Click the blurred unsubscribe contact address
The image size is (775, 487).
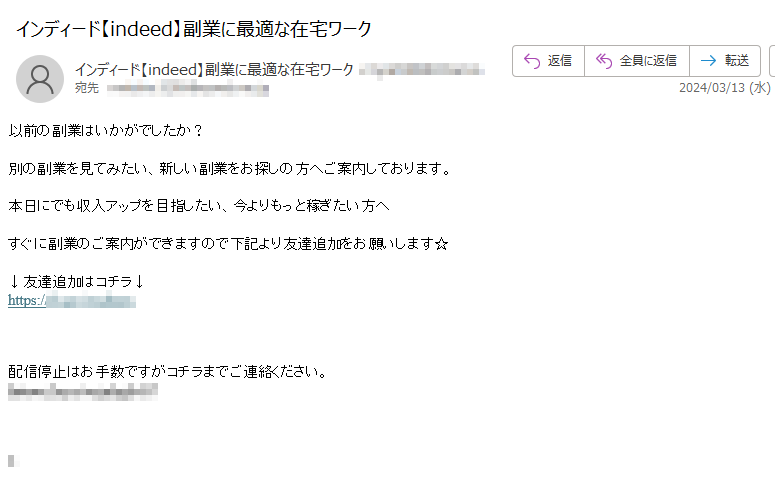coord(83,392)
